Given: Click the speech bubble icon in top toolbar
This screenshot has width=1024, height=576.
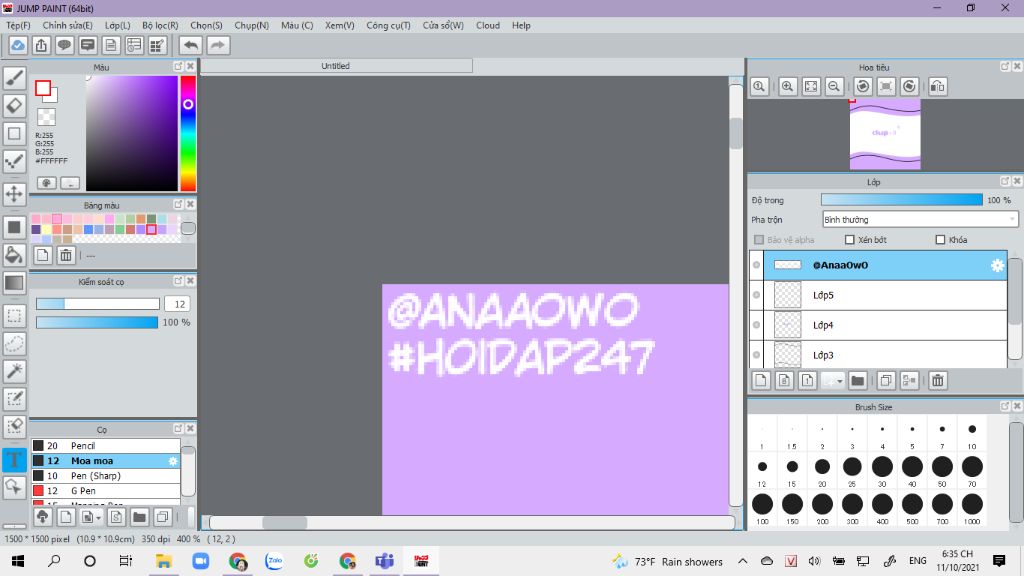Looking at the screenshot, I should [64, 45].
